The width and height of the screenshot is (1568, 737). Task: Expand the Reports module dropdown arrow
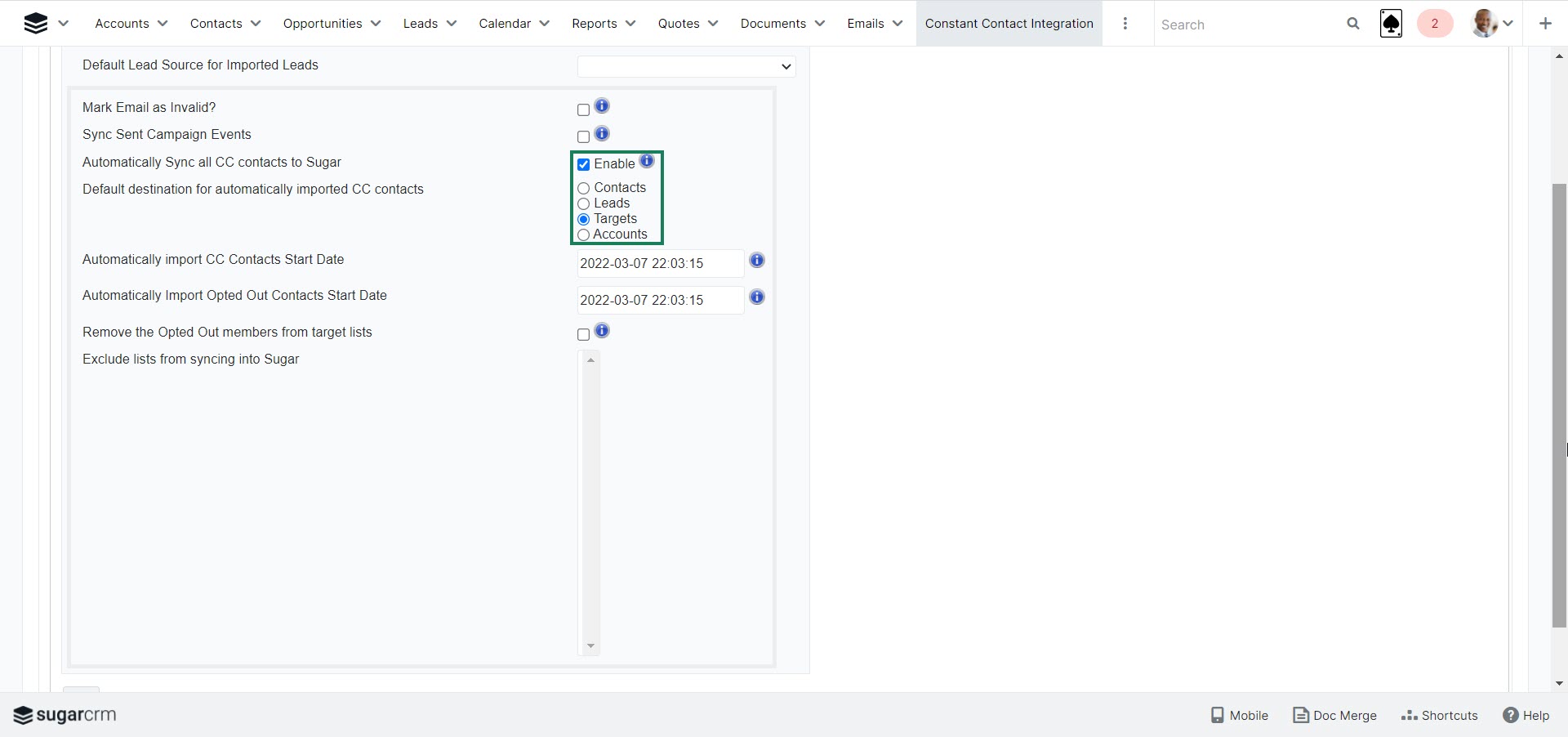630,24
